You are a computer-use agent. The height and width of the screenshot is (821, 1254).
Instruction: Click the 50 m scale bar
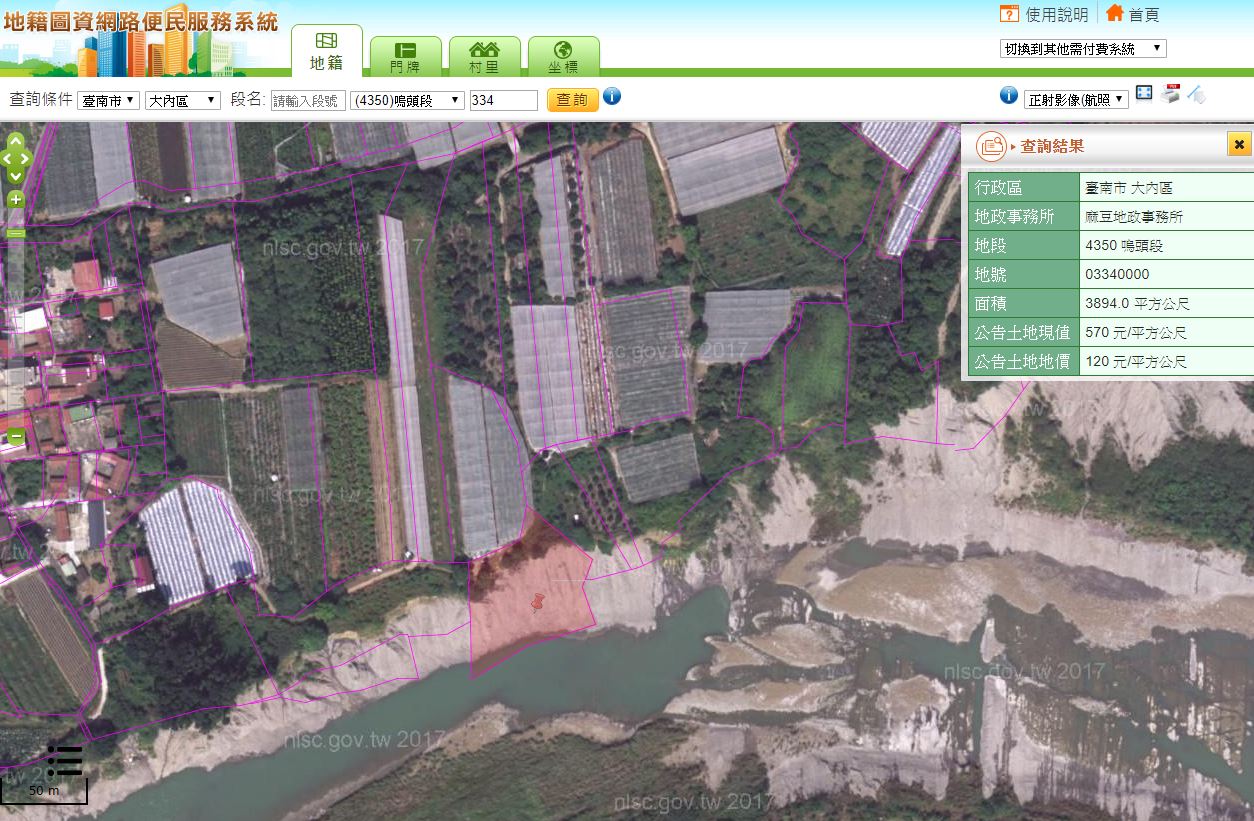(44, 792)
